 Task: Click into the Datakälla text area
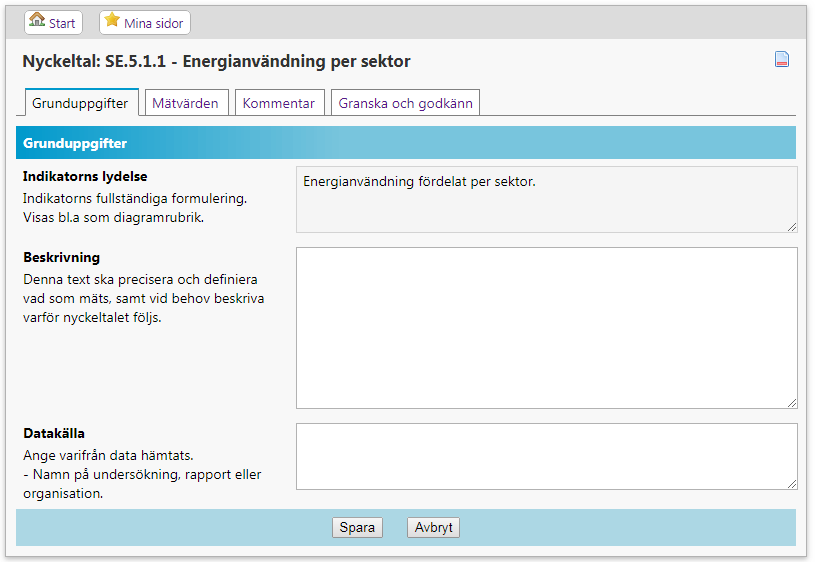click(546, 456)
